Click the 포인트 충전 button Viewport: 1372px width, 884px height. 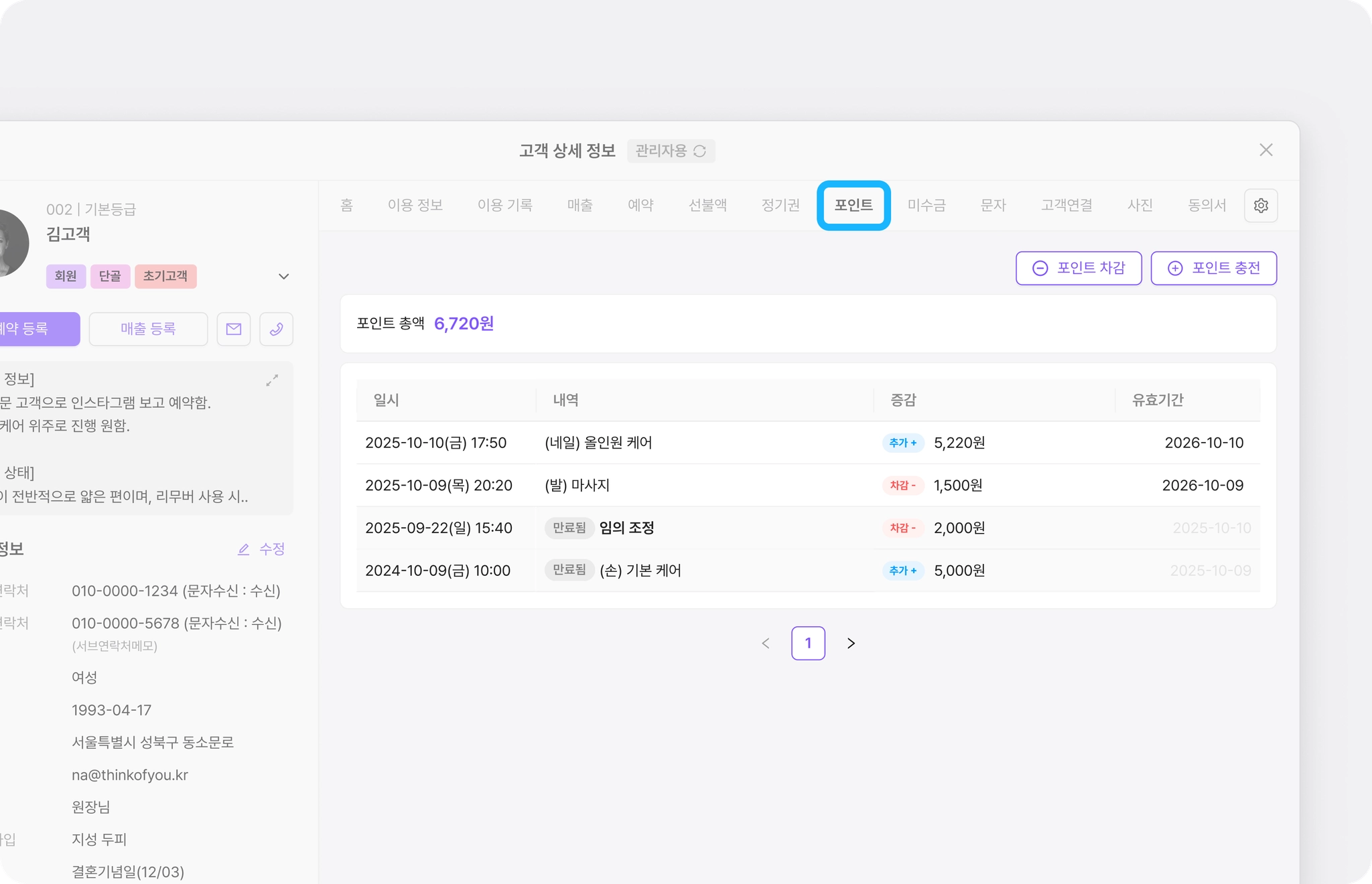tap(1213, 268)
